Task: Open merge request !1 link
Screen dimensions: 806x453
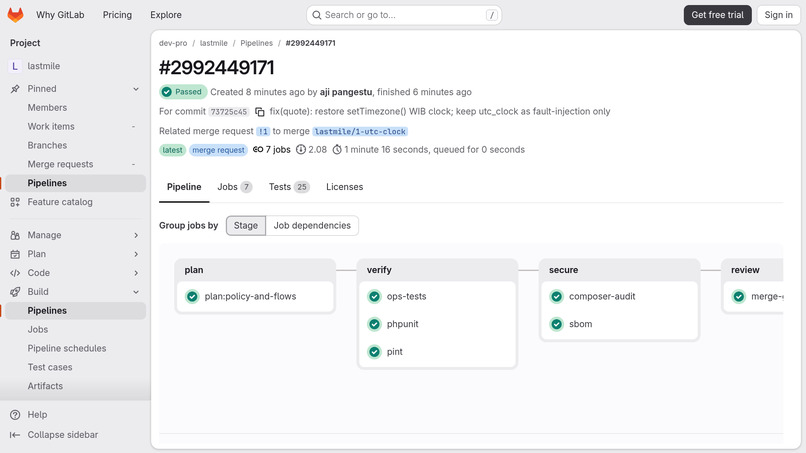Action: click(263, 131)
